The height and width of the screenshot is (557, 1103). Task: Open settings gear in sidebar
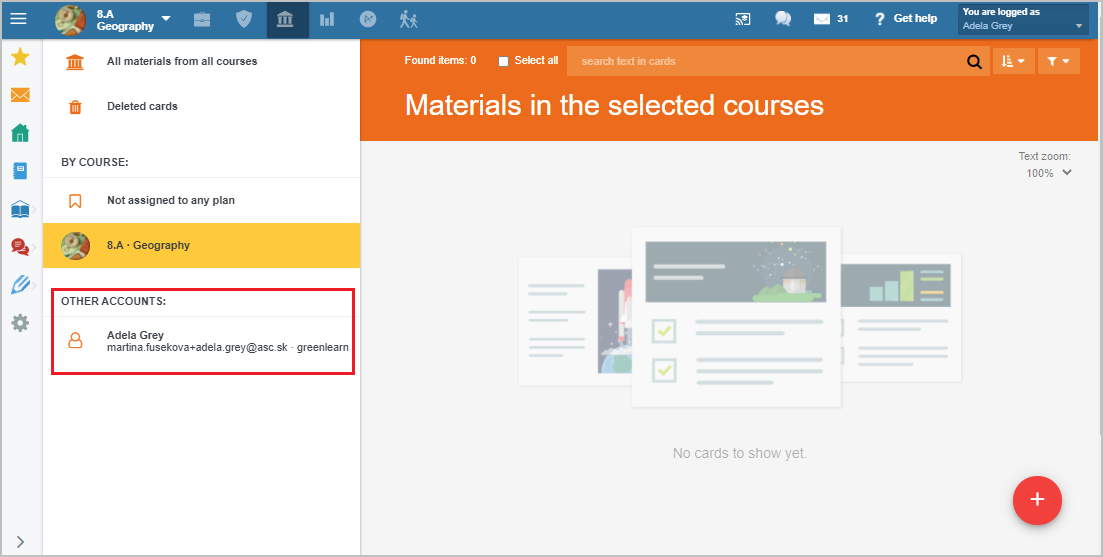pos(20,323)
